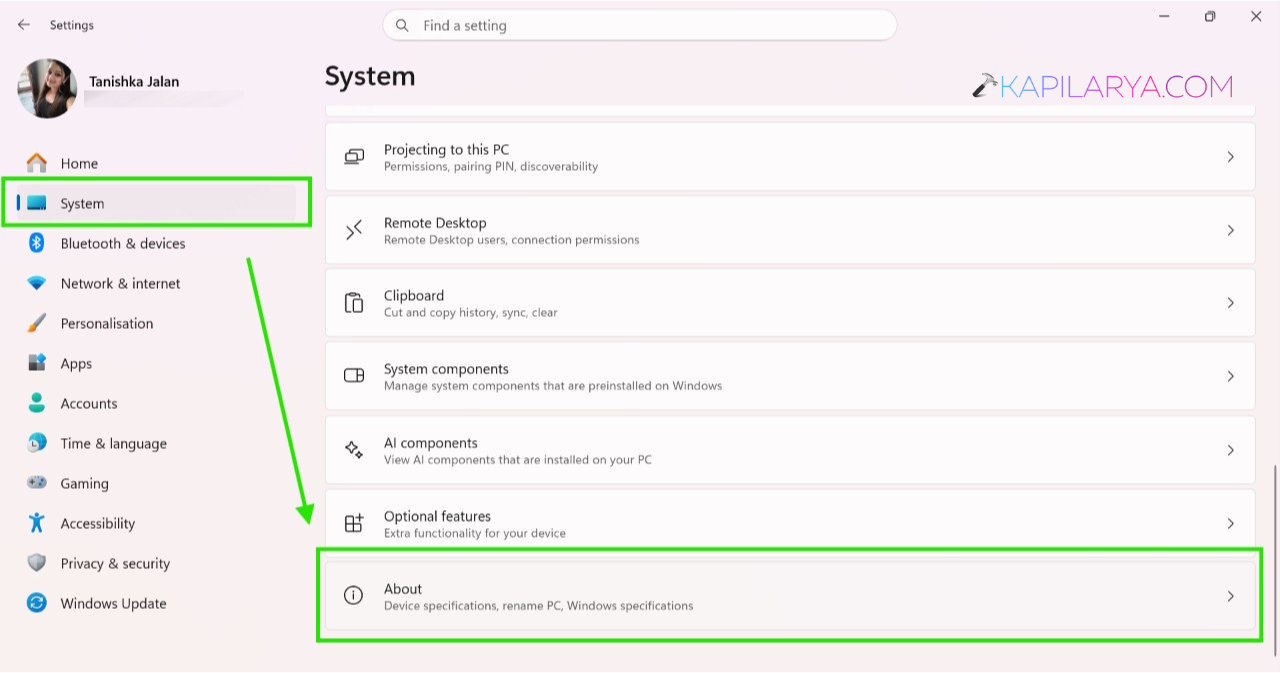Open Projecting to this PC page

tap(790, 157)
